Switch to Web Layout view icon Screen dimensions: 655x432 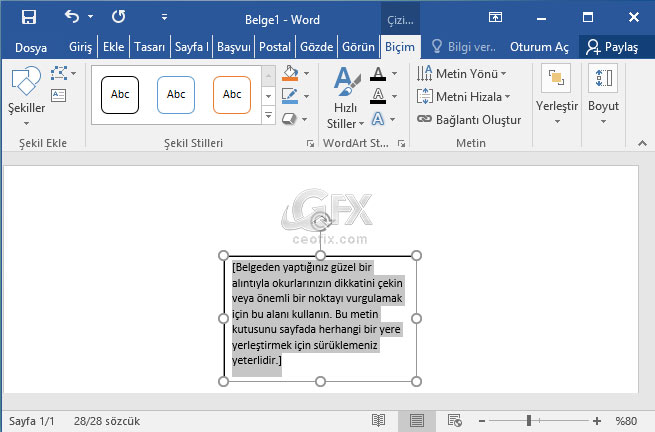[x=454, y=420]
